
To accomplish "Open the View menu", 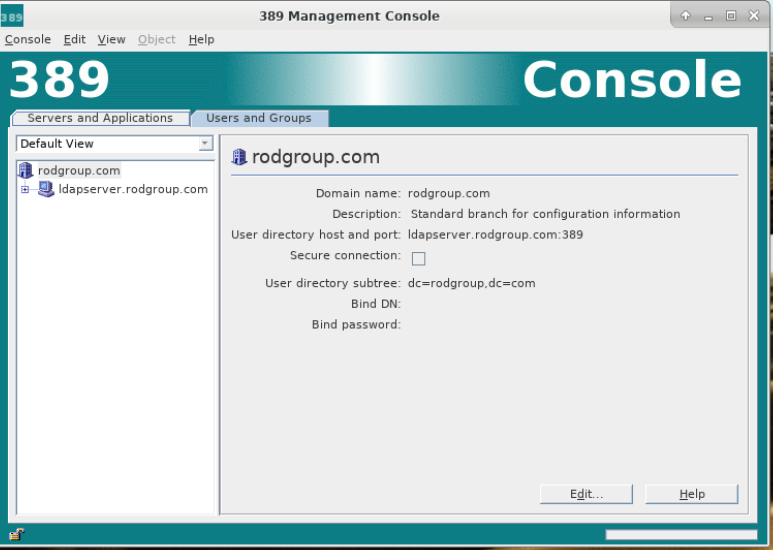I will [x=111, y=39].
